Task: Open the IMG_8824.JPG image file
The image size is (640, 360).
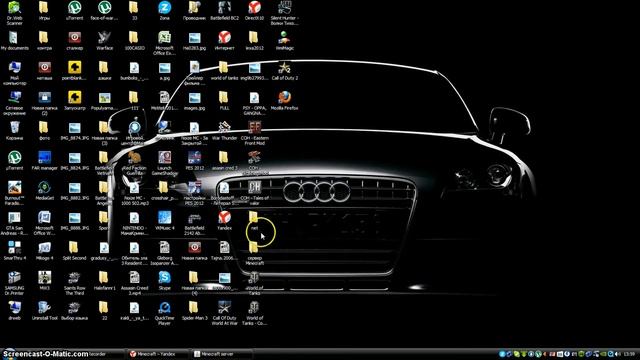Action: [74, 161]
